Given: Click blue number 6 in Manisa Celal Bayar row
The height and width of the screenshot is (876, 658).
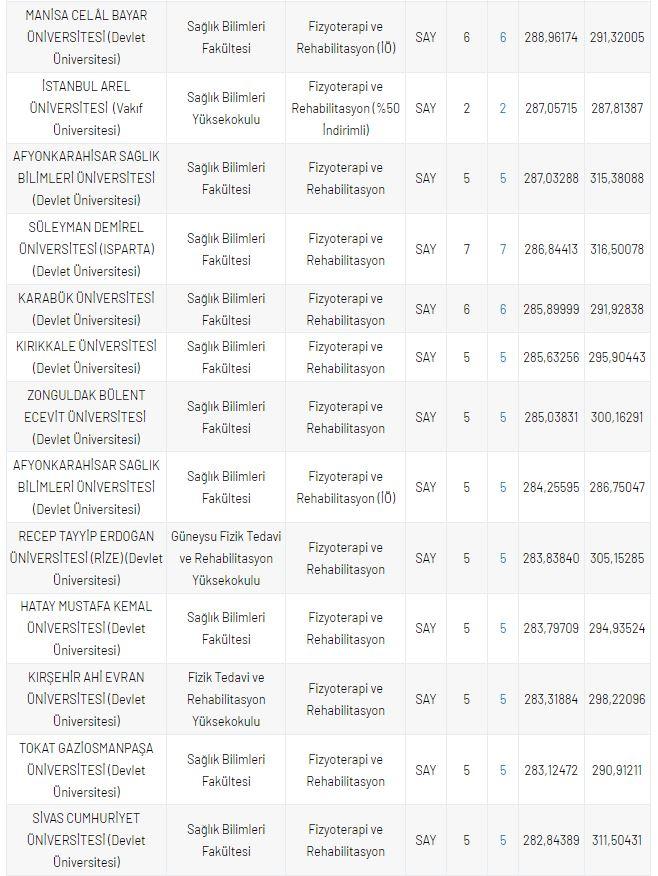Looking at the screenshot, I should (503, 37).
